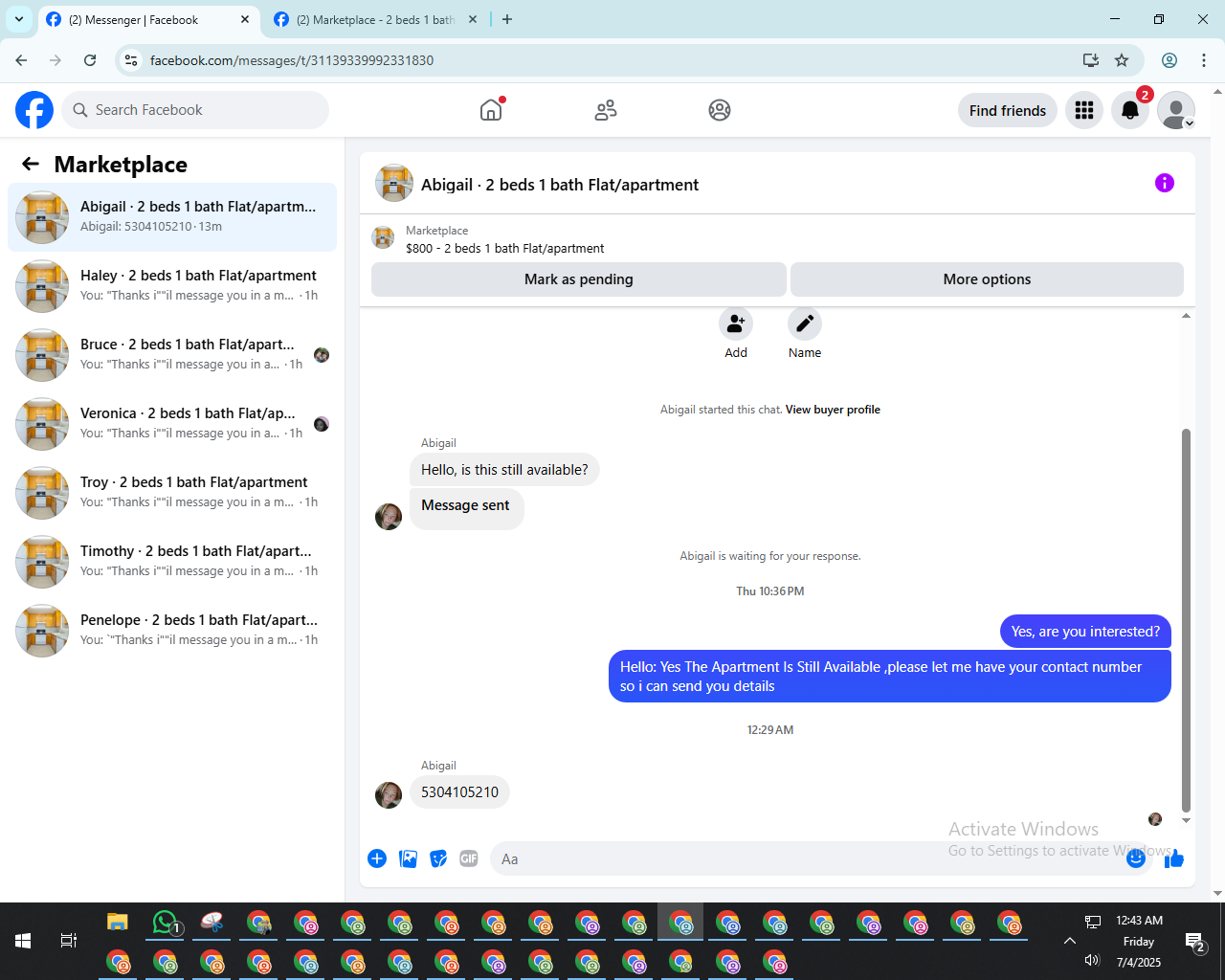Click the back arrow beside Marketplace
The height and width of the screenshot is (980, 1225).
pyautogui.click(x=31, y=164)
